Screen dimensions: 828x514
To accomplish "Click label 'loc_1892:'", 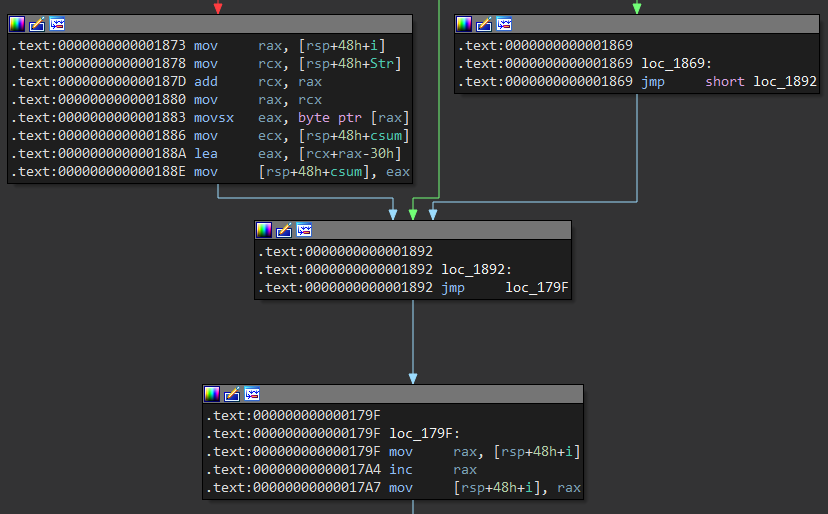I will click(476, 269).
